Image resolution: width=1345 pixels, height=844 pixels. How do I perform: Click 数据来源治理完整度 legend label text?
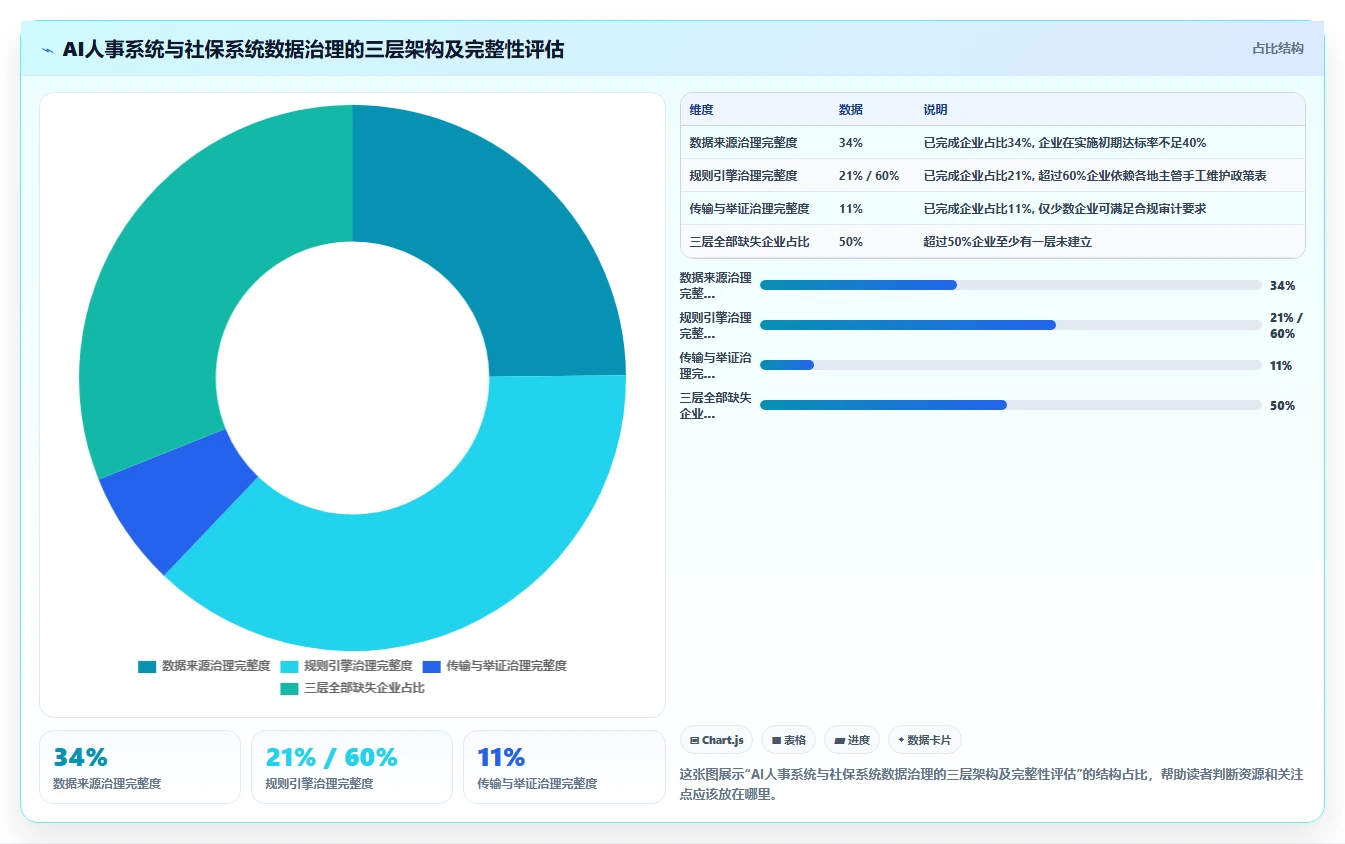coord(216,666)
